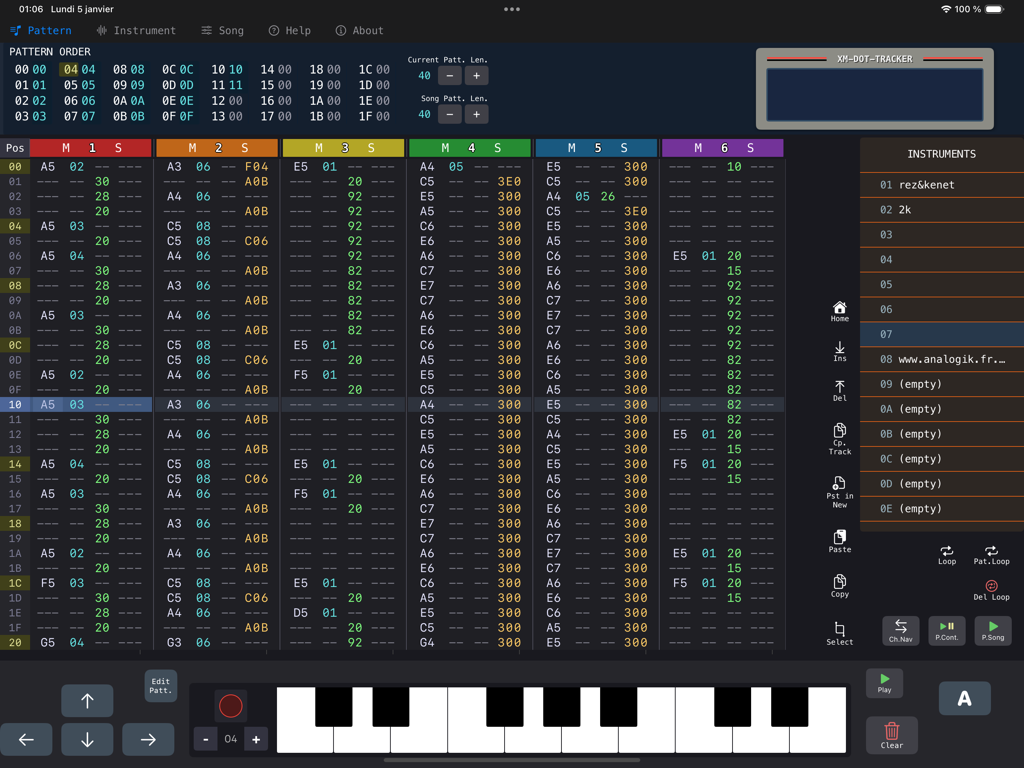
Task: Enable Pat.Loop pattern looping
Action: tap(991, 555)
